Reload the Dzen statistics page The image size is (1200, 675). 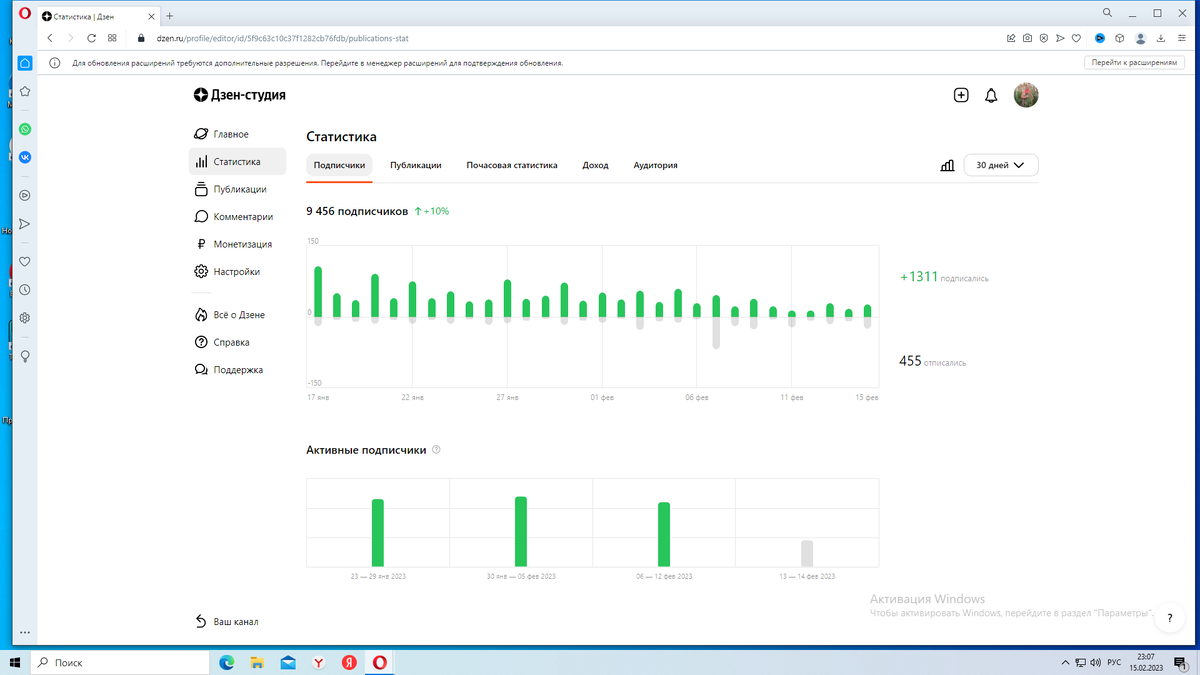click(x=92, y=38)
